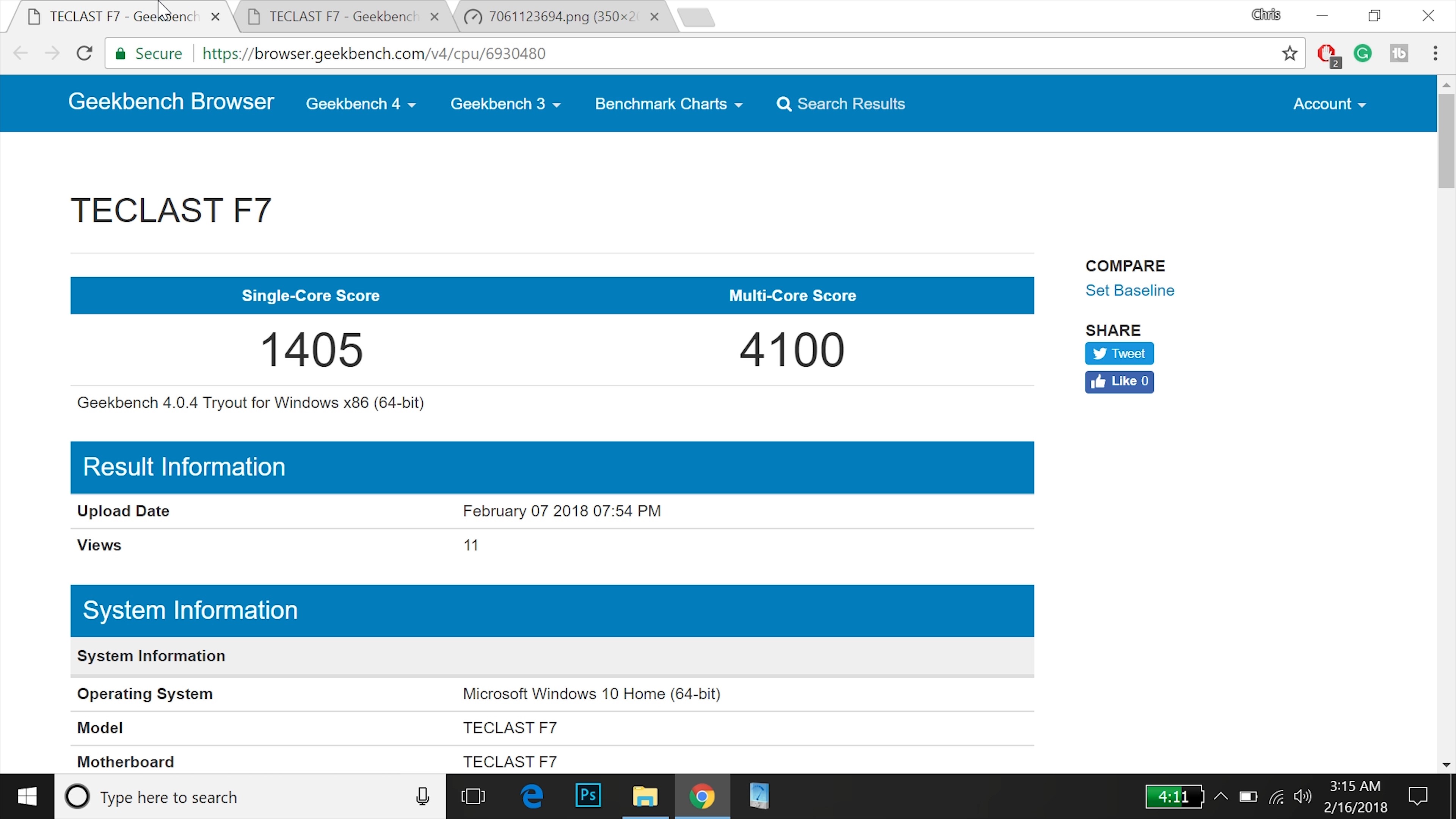Click the Views count value 11
The image size is (1456, 819).
(x=471, y=546)
